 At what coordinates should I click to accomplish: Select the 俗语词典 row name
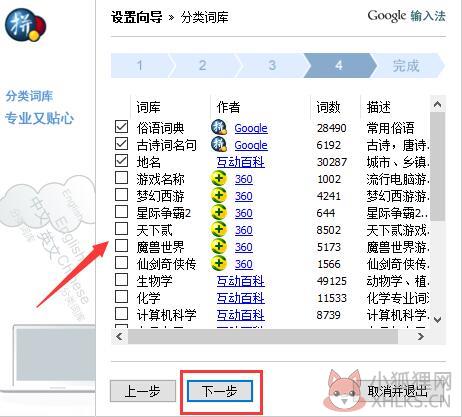click(x=160, y=128)
